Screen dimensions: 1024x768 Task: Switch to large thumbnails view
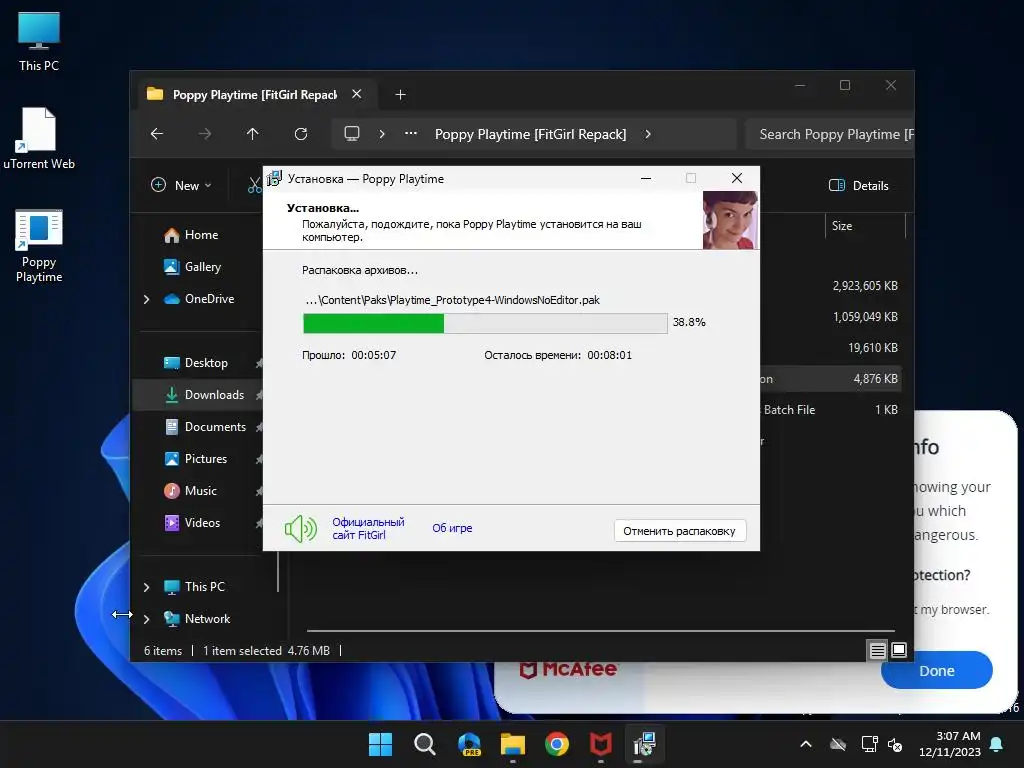pos(899,650)
